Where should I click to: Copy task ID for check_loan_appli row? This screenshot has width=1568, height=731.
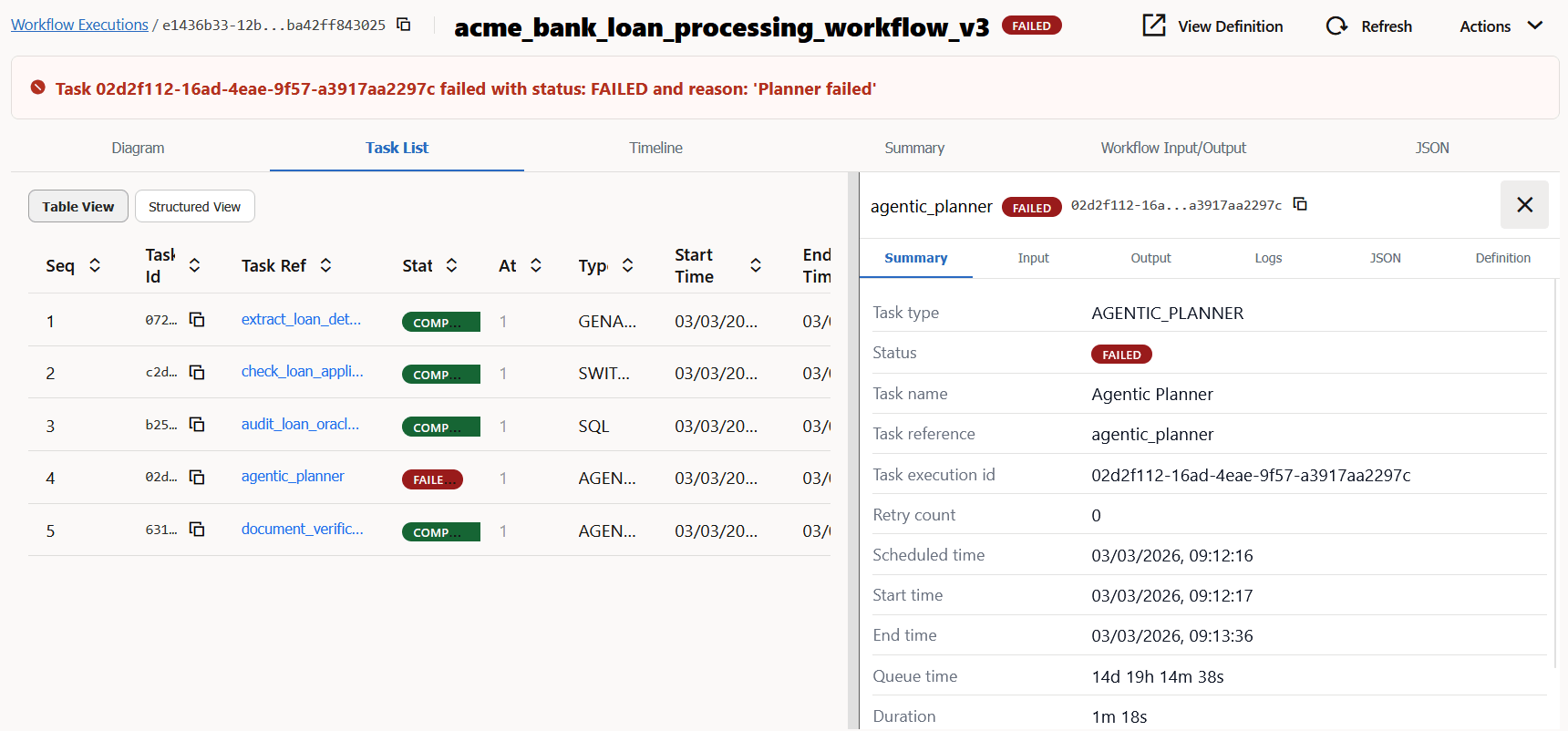[x=197, y=372]
